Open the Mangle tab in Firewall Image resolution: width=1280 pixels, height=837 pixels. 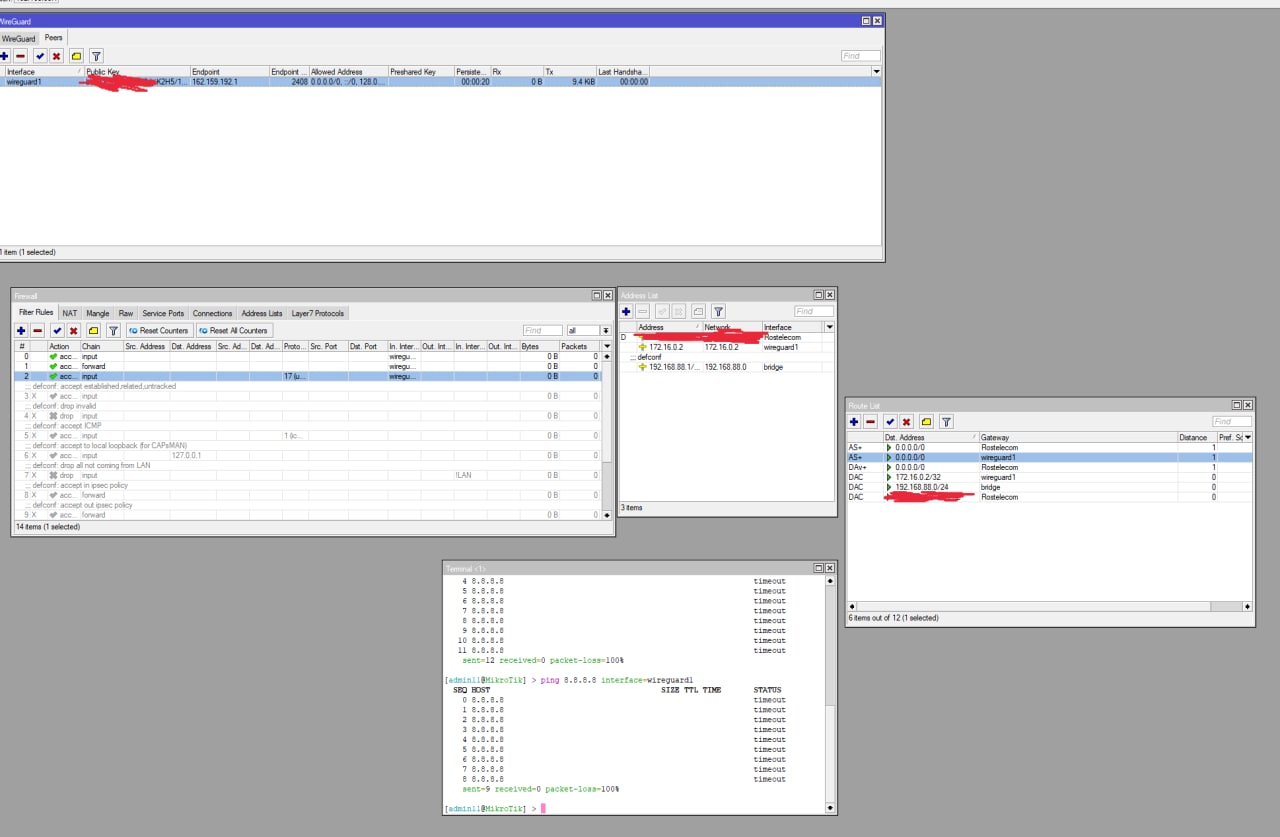(x=97, y=313)
